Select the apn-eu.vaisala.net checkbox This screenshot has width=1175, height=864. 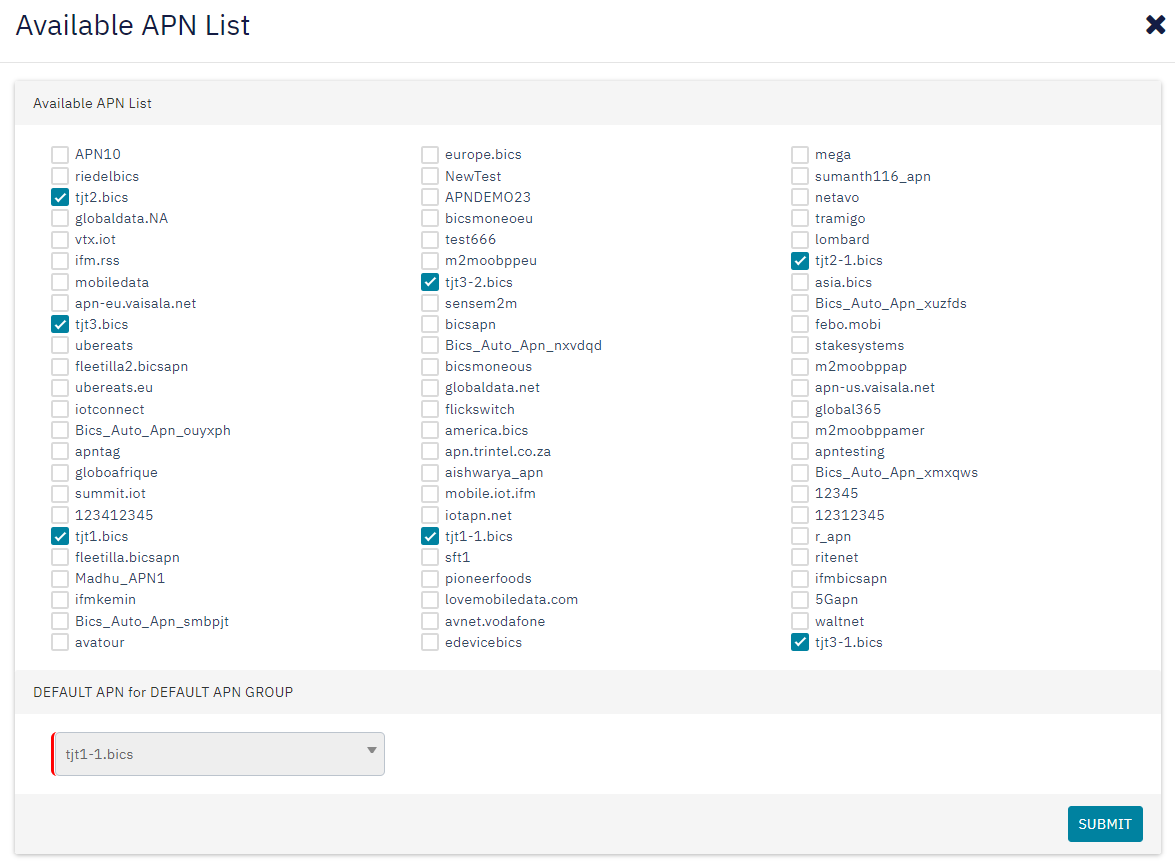[59, 303]
